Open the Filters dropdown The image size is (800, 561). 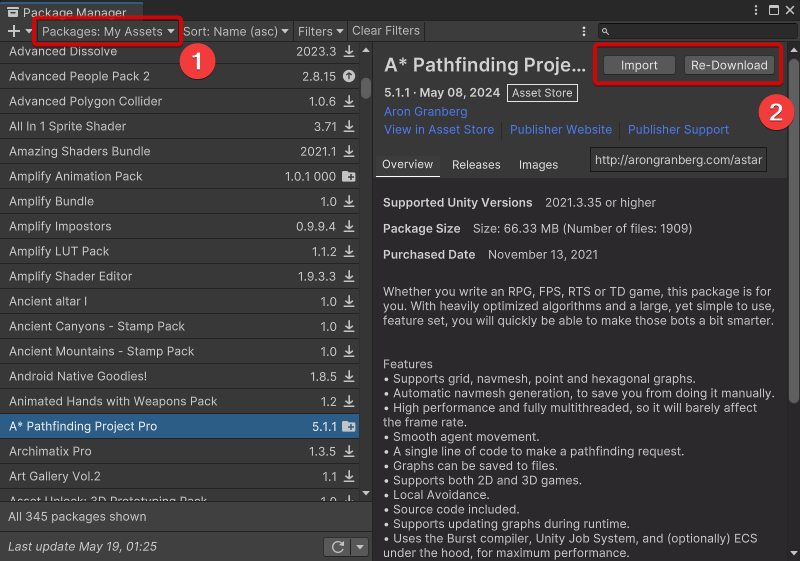pyautogui.click(x=320, y=32)
